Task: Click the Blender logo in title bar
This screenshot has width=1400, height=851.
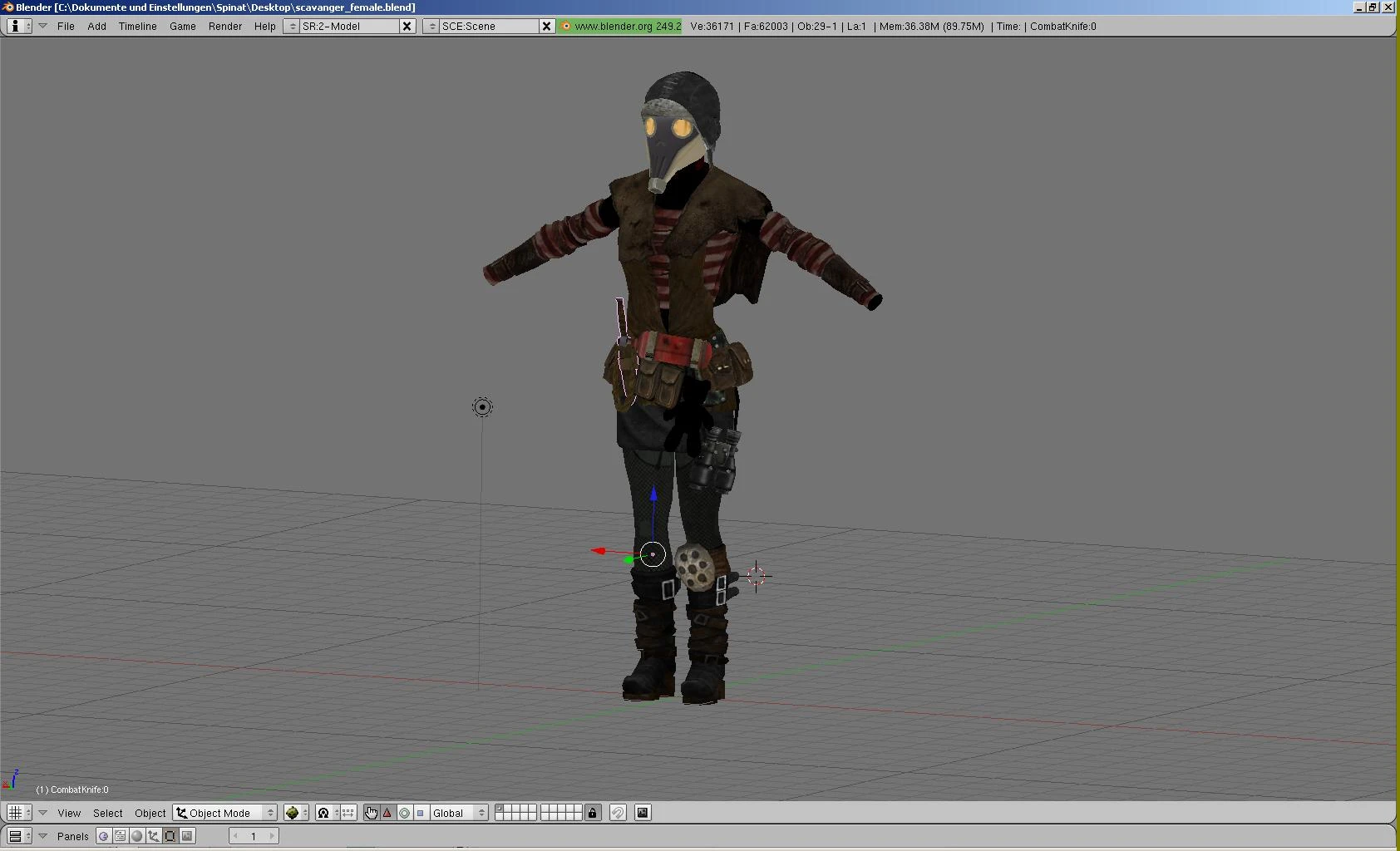Action: pos(8,7)
